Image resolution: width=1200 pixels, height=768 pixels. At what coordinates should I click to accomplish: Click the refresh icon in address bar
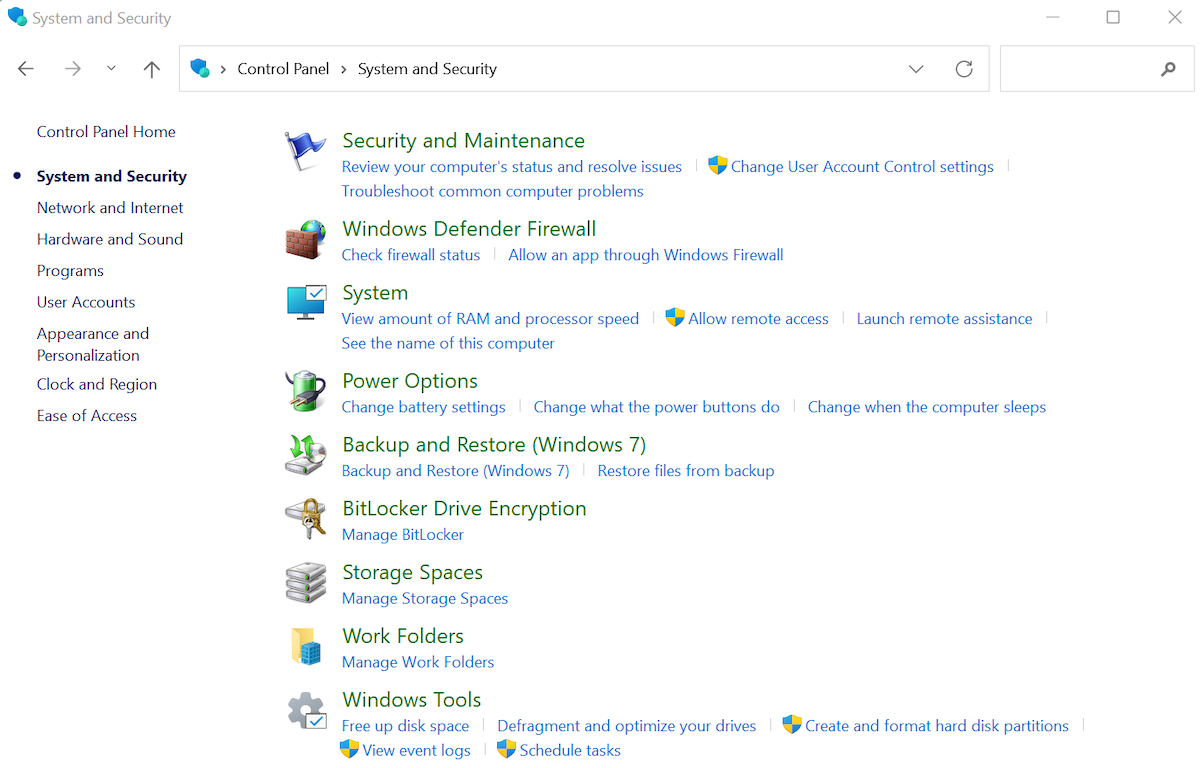click(x=963, y=68)
